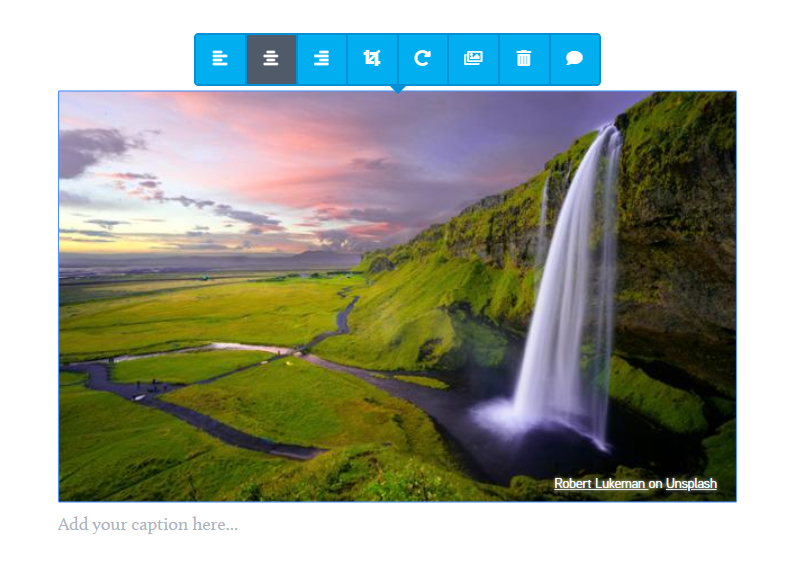Click the word 'on' in the photo credit
The image size is (811, 563).
(x=655, y=484)
